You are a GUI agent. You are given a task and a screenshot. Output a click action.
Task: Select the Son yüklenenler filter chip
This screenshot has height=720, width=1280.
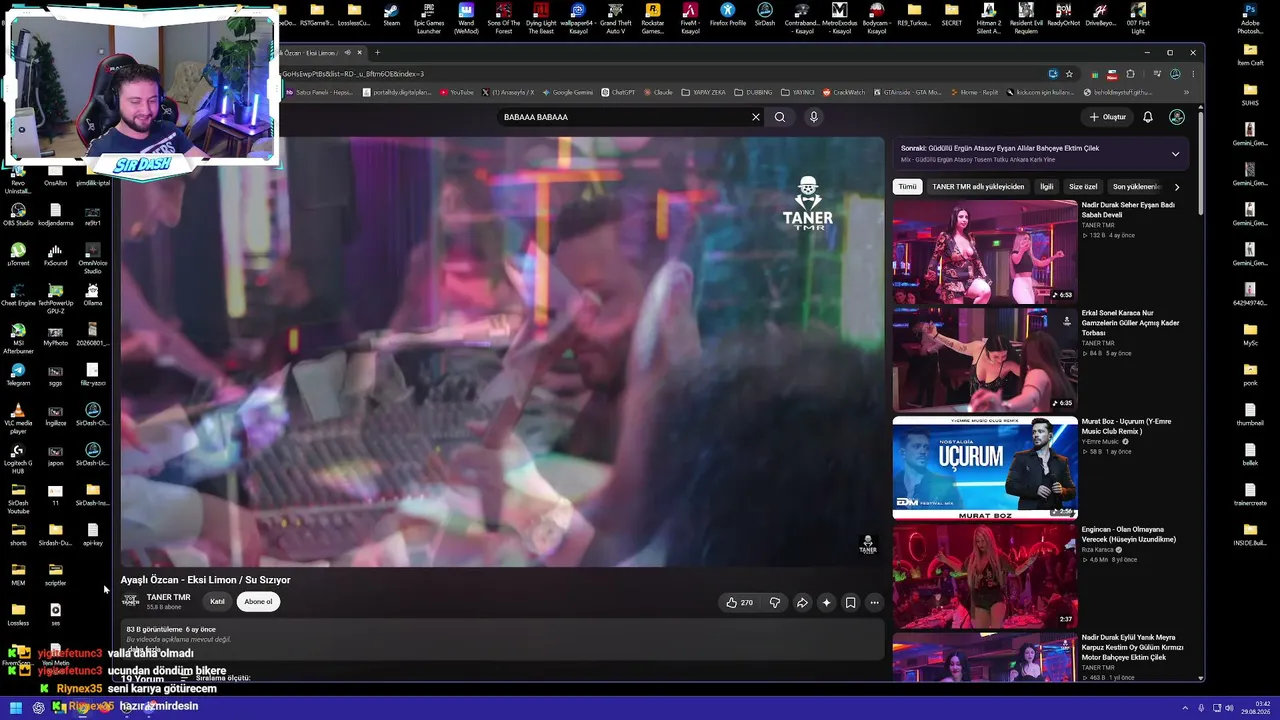(1137, 187)
